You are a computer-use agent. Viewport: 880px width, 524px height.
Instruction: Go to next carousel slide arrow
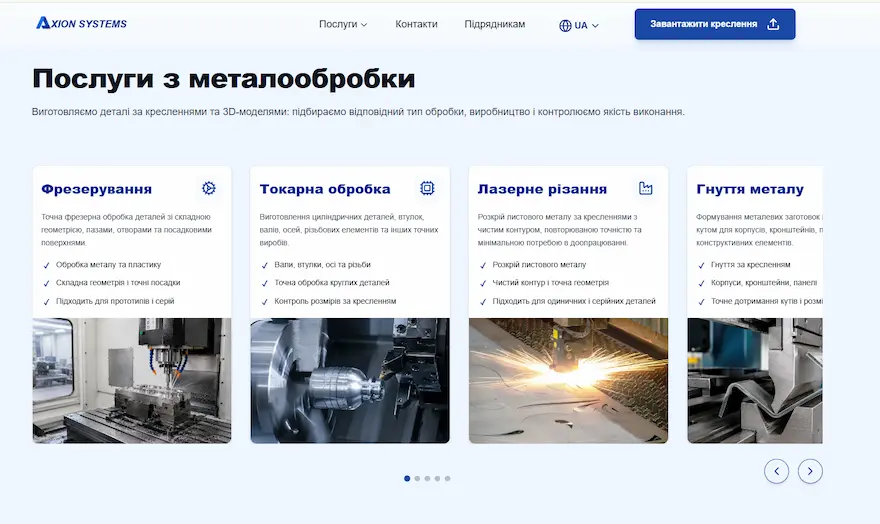[x=810, y=471]
